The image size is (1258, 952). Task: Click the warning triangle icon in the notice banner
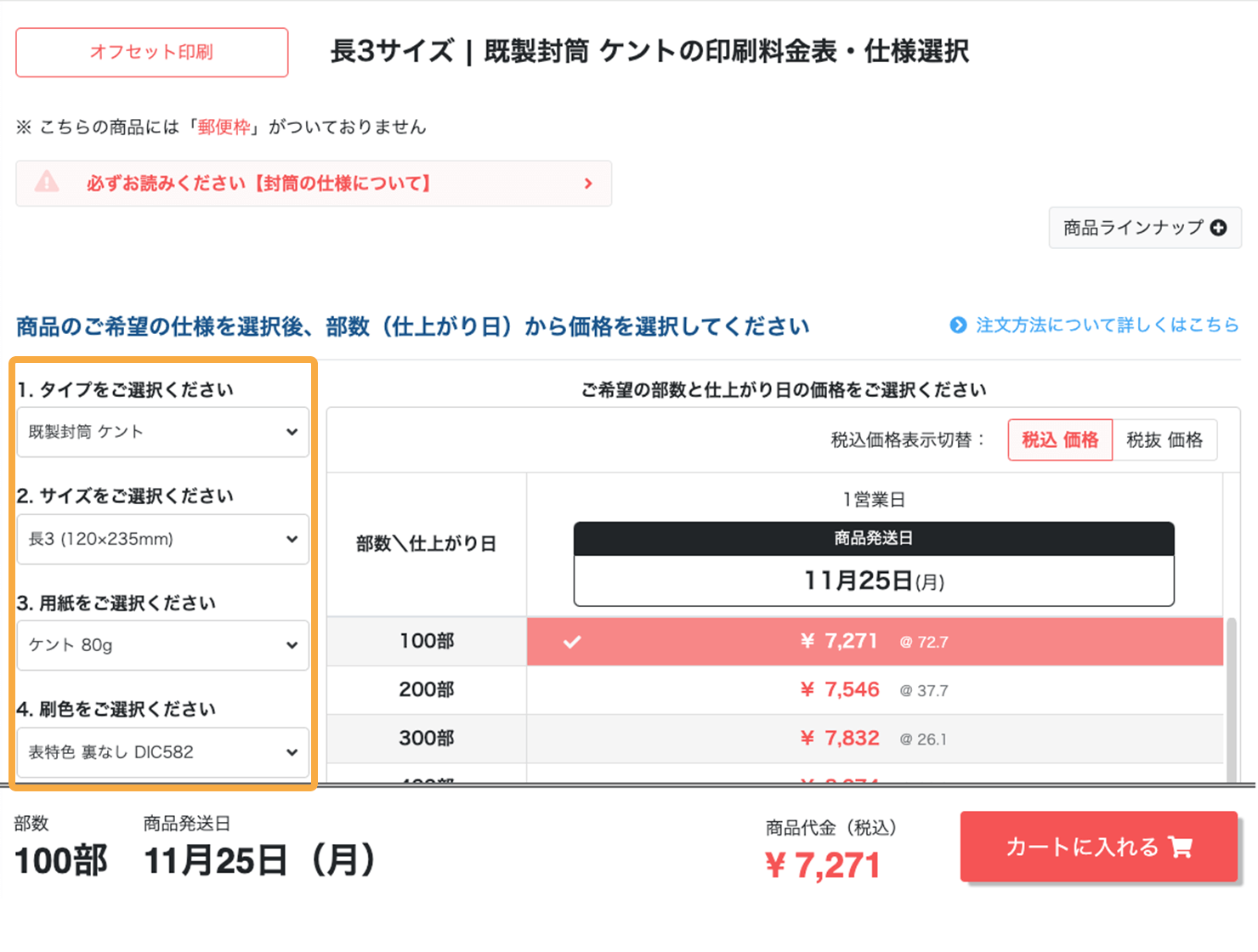click(48, 183)
